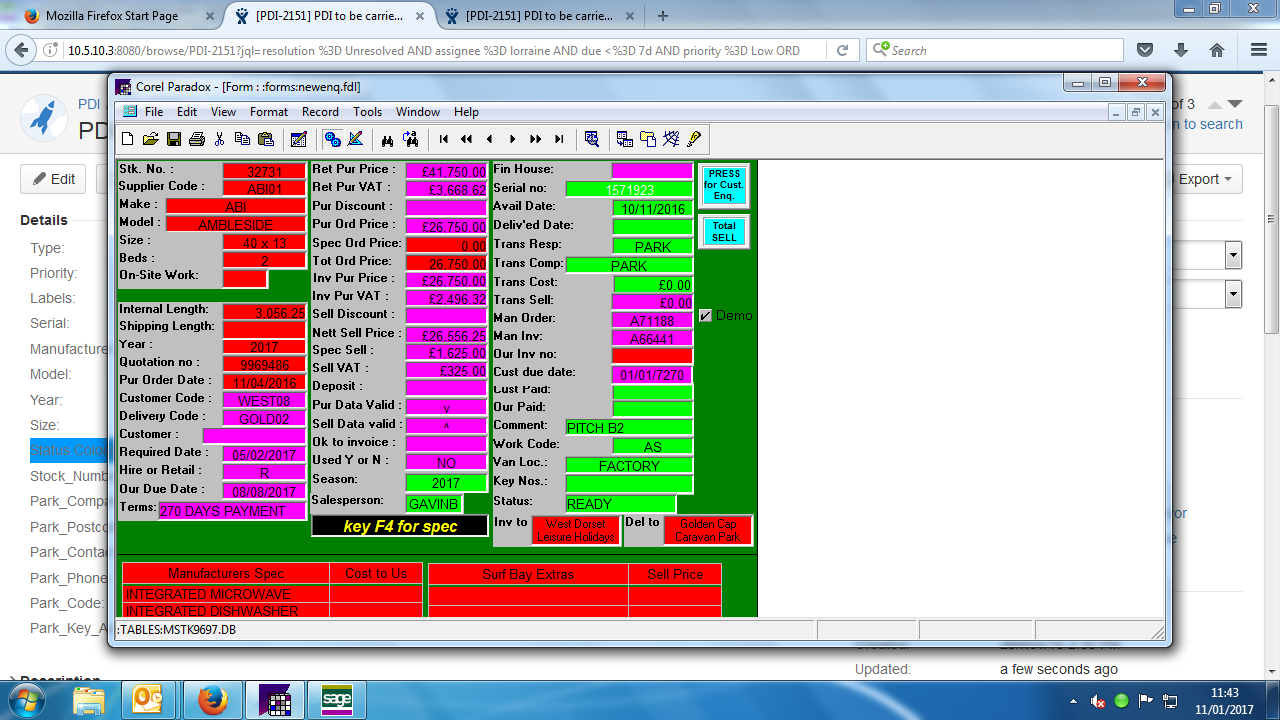Click the Firefox address bar URL
This screenshot has width=1280, height=720.
[434, 50]
